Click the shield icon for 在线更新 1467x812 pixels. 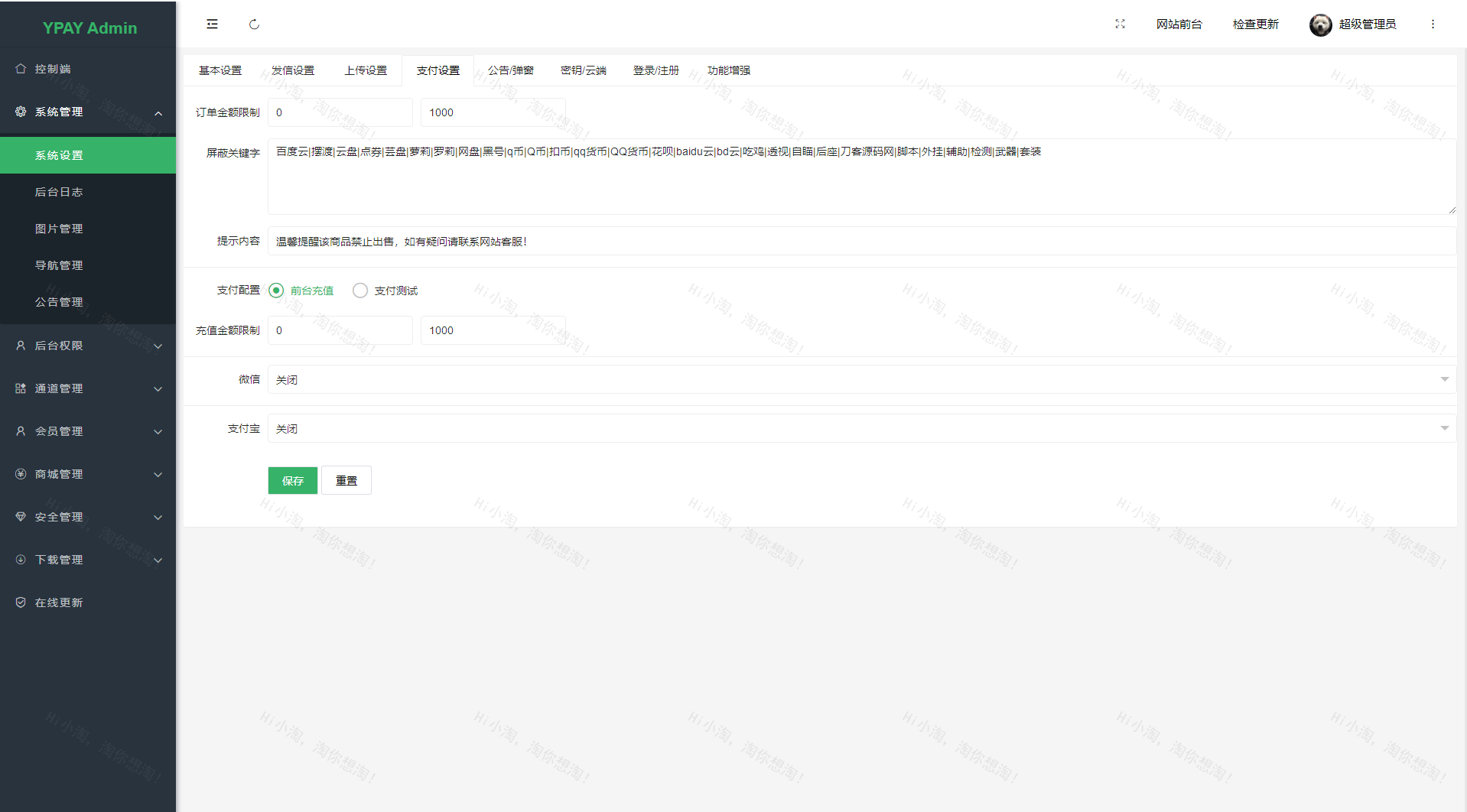pyautogui.click(x=21, y=603)
